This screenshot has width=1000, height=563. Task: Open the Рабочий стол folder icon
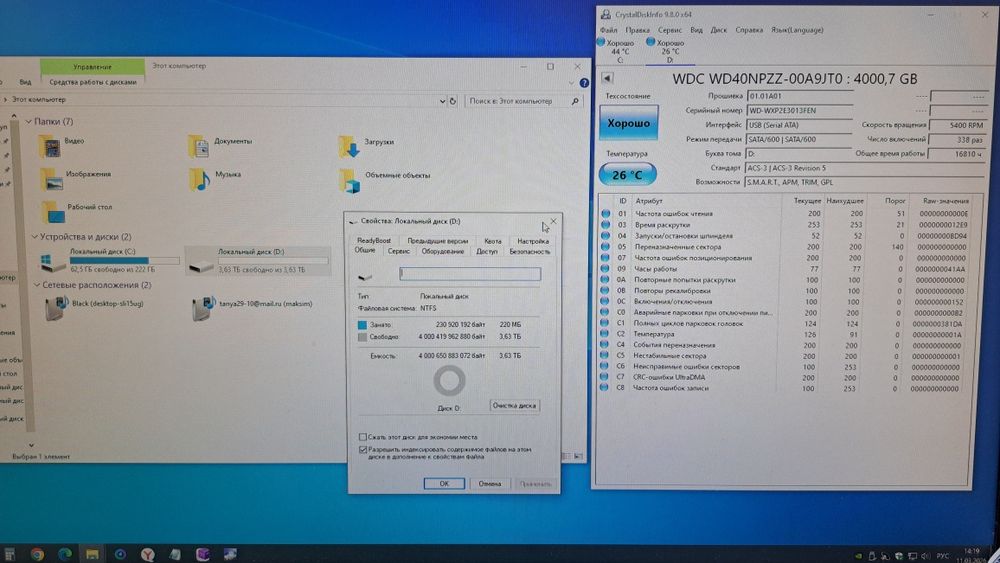click(x=54, y=212)
